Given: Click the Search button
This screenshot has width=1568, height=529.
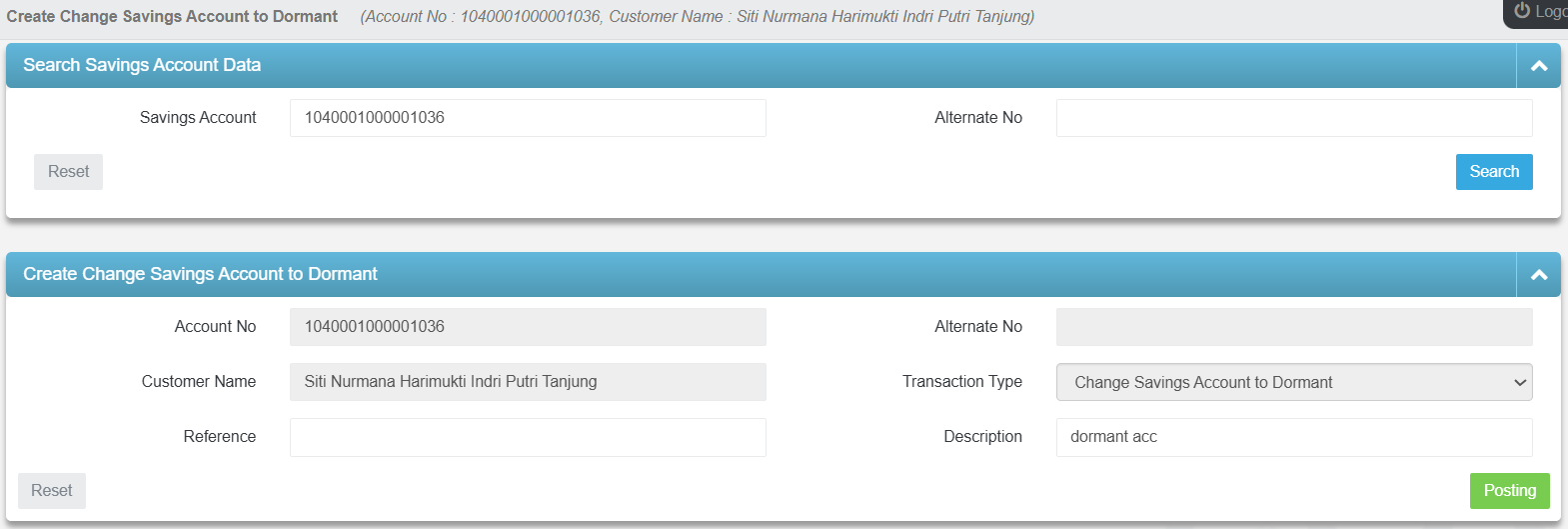Looking at the screenshot, I should click(1493, 172).
